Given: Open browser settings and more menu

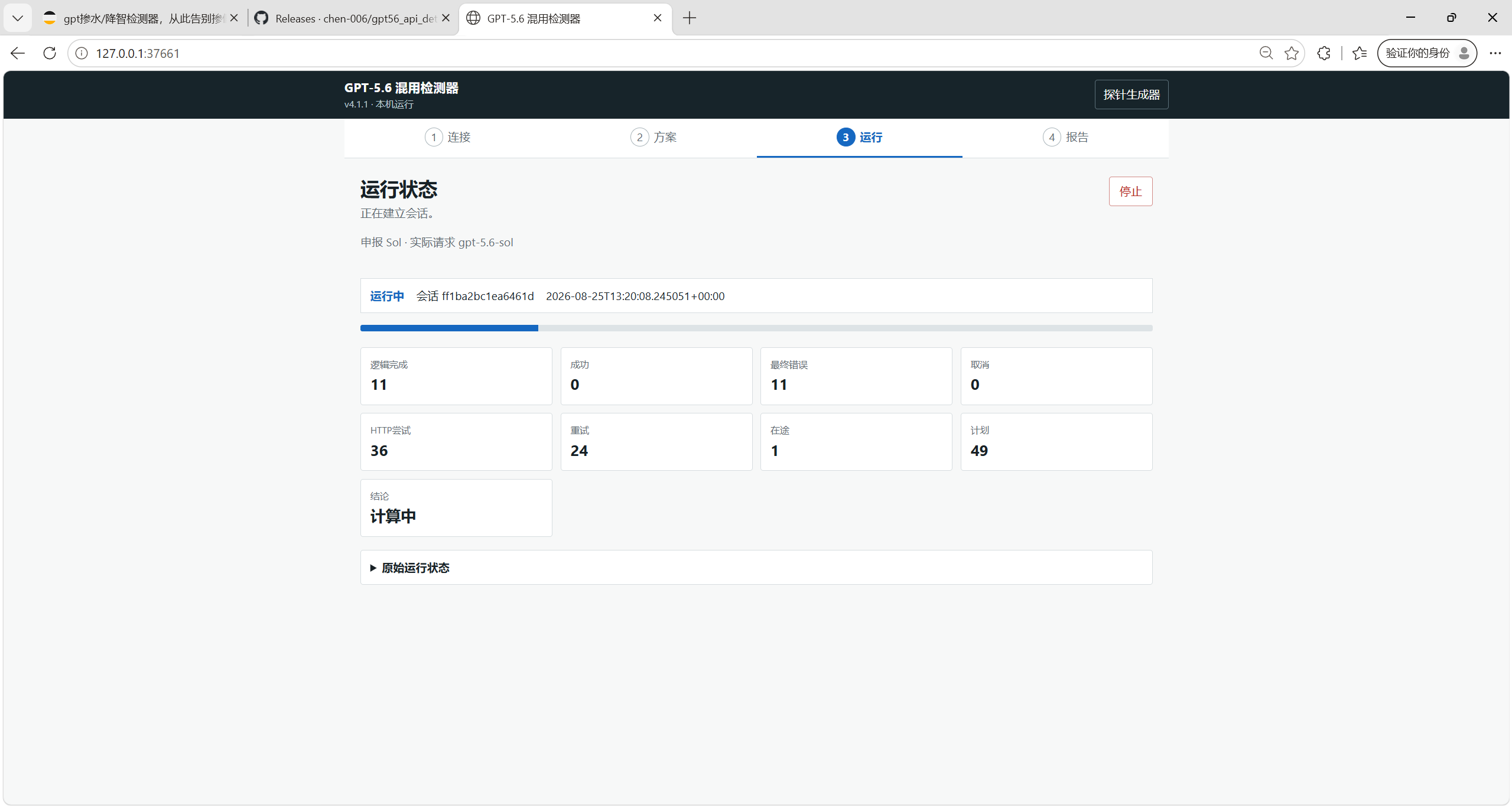Looking at the screenshot, I should 1495,53.
